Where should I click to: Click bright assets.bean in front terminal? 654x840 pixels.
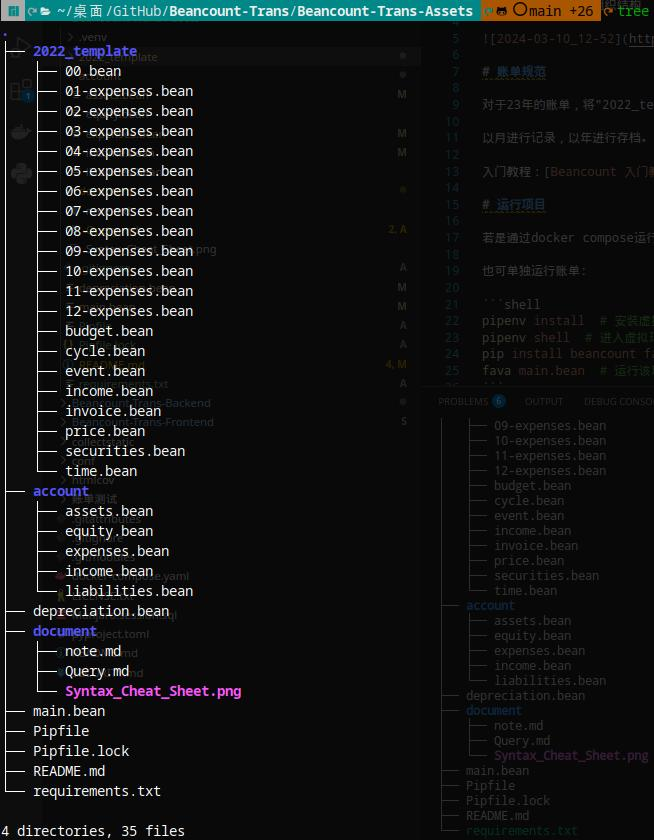109,511
